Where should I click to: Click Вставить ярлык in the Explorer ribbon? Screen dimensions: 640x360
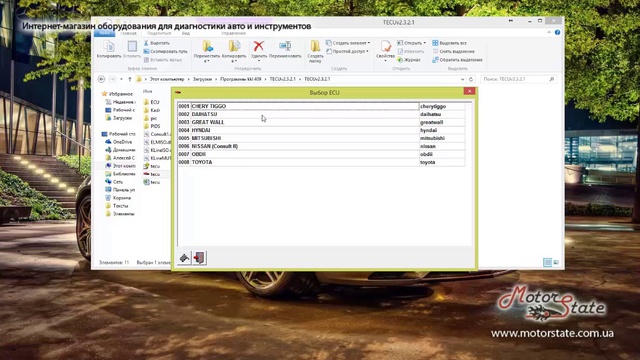point(162,60)
